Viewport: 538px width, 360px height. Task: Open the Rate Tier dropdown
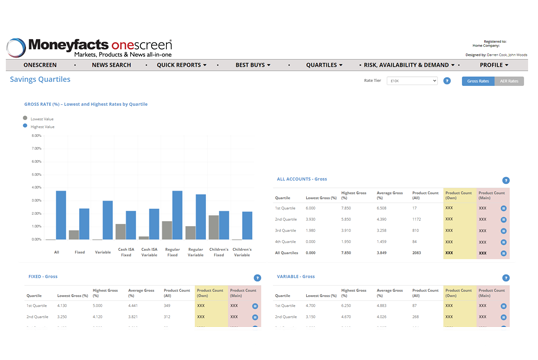pyautogui.click(x=412, y=81)
